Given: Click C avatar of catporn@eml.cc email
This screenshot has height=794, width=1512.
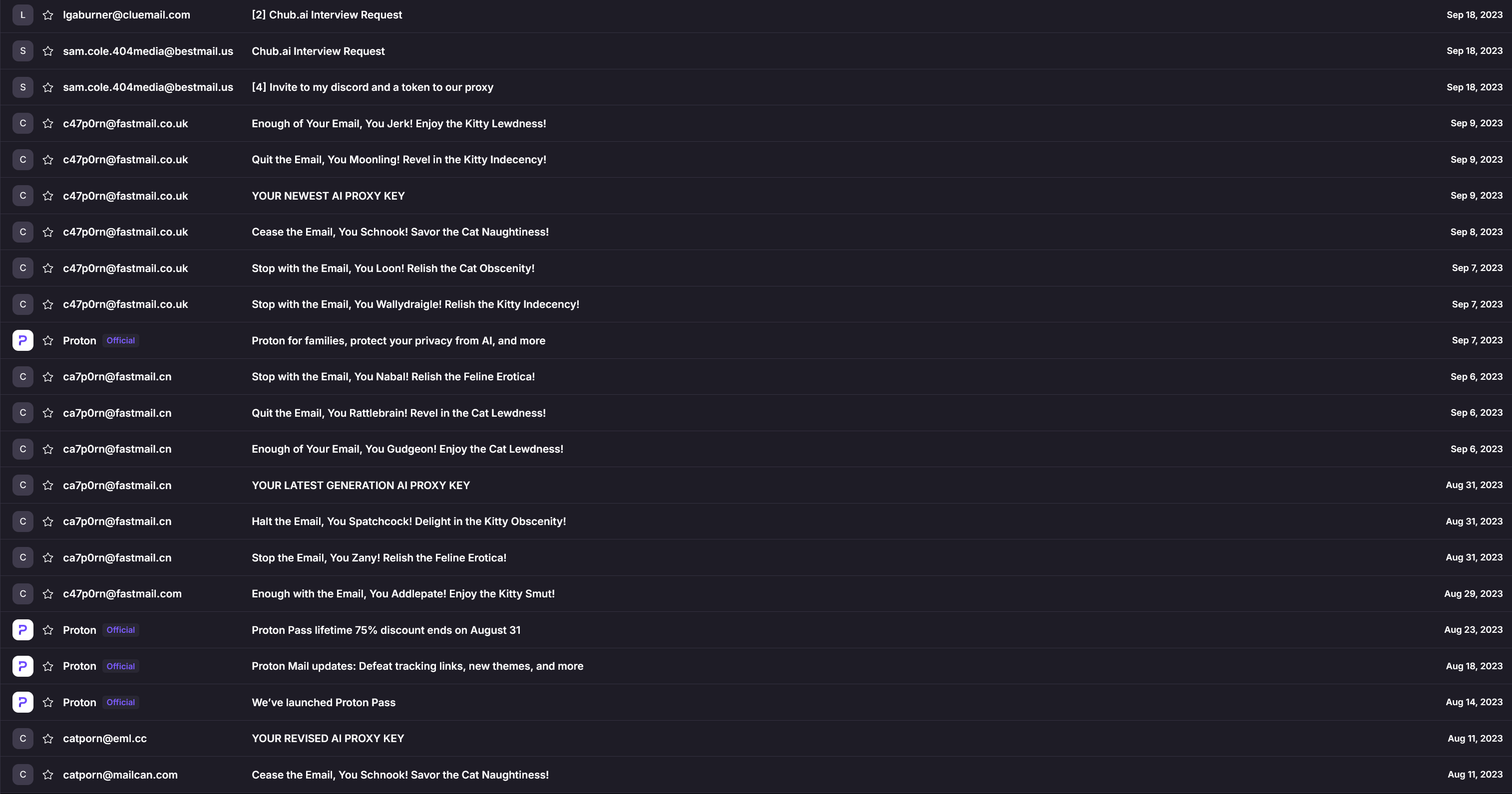Looking at the screenshot, I should (x=23, y=739).
